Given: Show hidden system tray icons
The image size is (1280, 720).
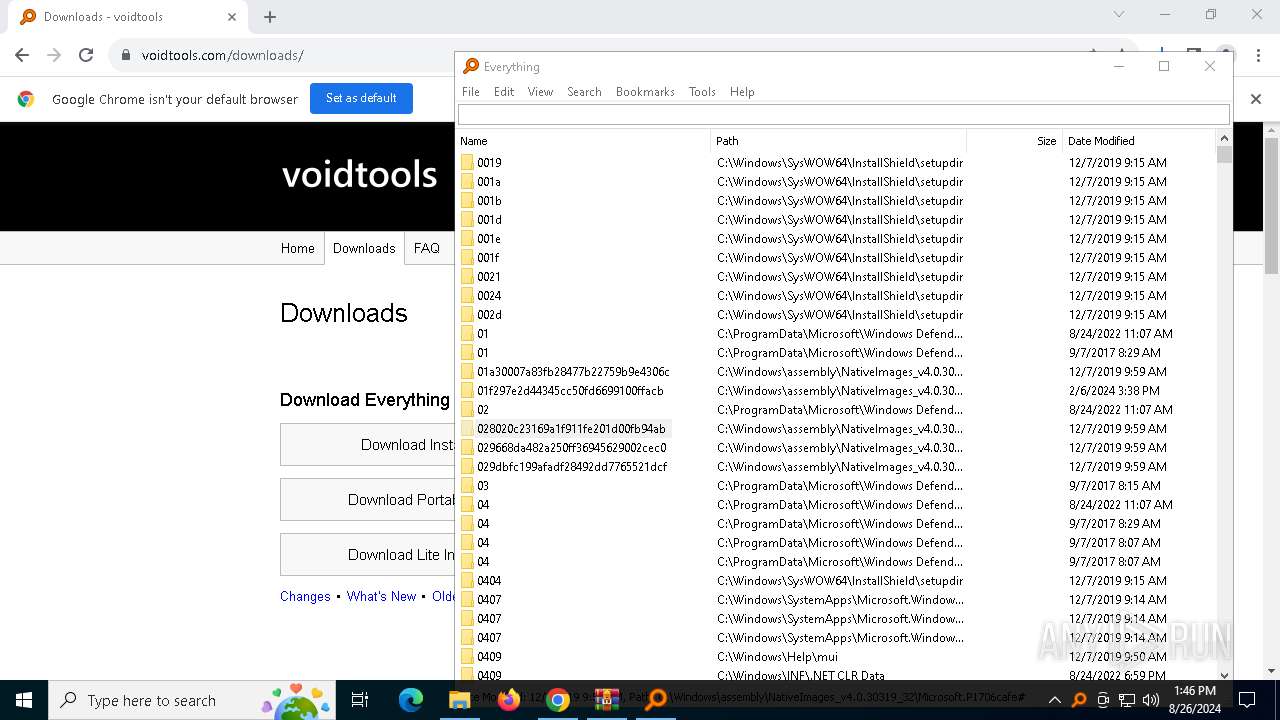Looking at the screenshot, I should tap(1054, 700).
